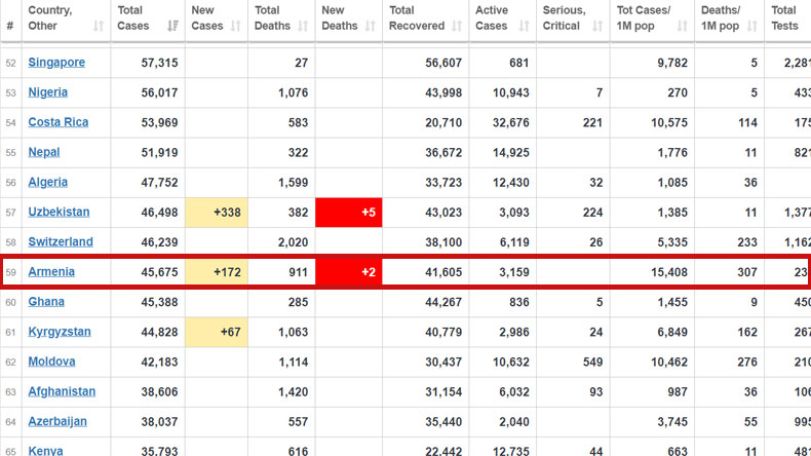
Task: Select Algeria total cases 47,752
Action: [159, 183]
